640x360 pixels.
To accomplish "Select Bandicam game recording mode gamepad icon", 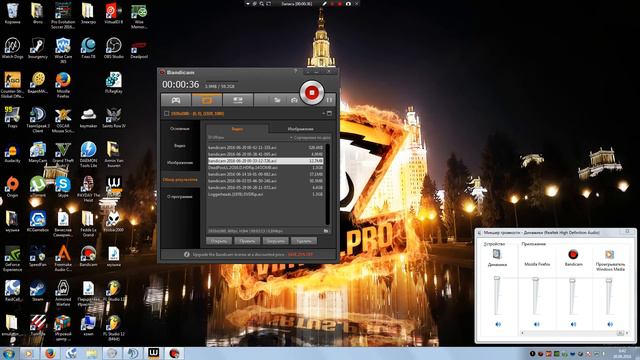I will coord(176,100).
